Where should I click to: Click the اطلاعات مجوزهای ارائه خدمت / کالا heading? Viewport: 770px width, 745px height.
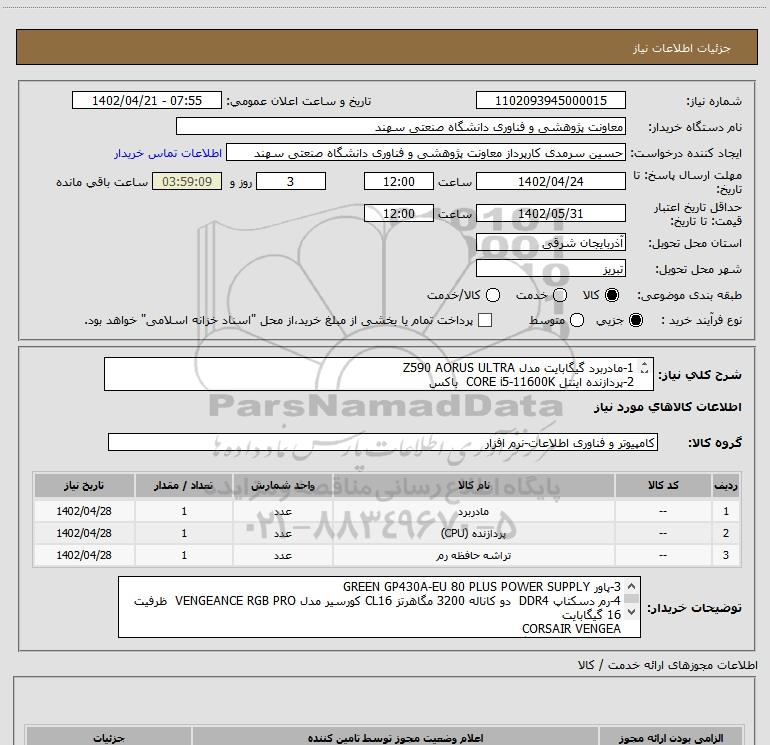[667, 665]
